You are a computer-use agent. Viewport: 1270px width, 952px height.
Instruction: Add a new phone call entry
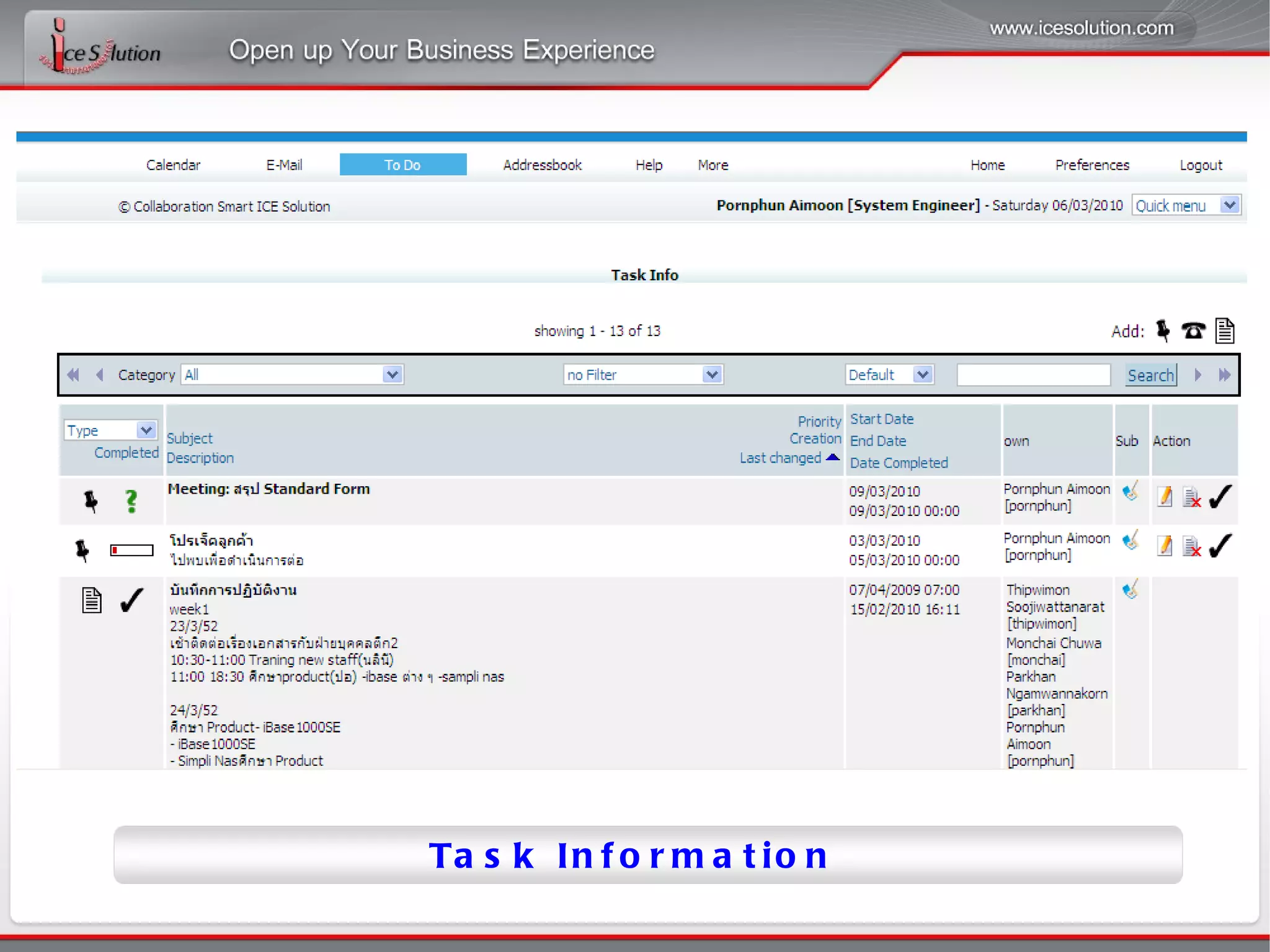click(1193, 330)
